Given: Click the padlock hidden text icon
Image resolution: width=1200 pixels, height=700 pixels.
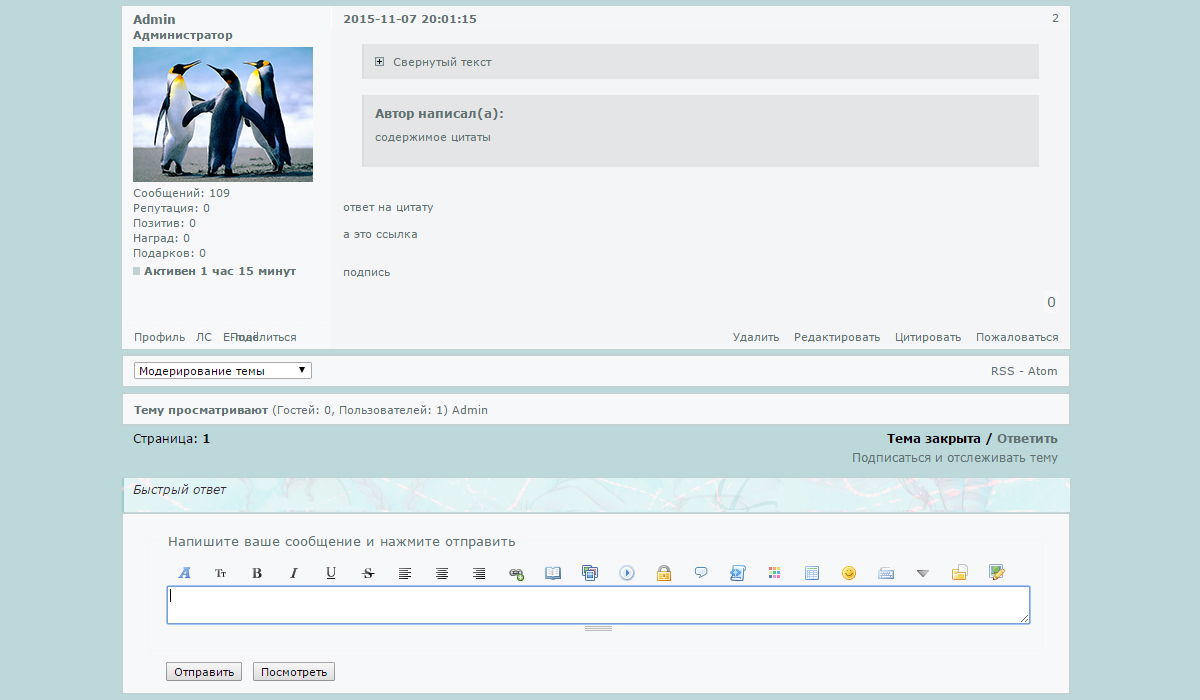Looking at the screenshot, I should click(x=663, y=573).
